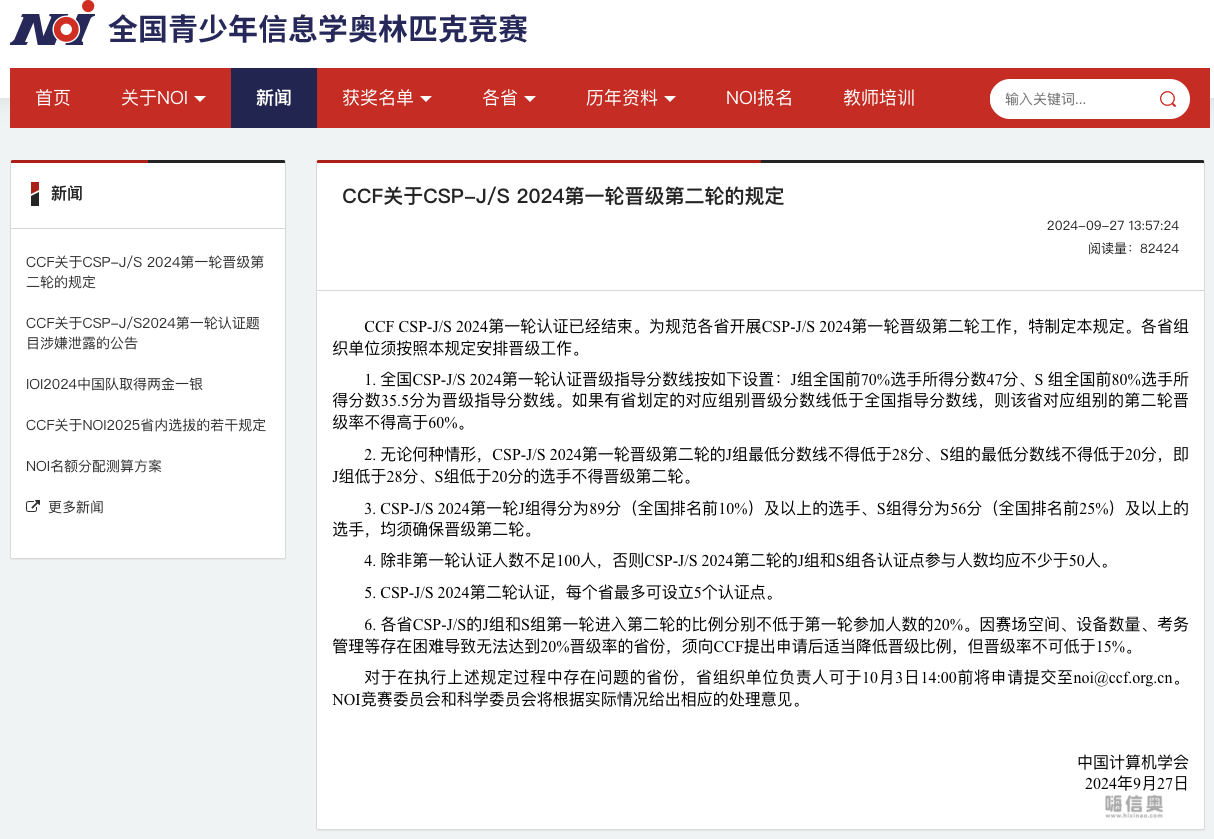
Task: Click the 新闻 sidebar heading text
Action: pos(67,193)
